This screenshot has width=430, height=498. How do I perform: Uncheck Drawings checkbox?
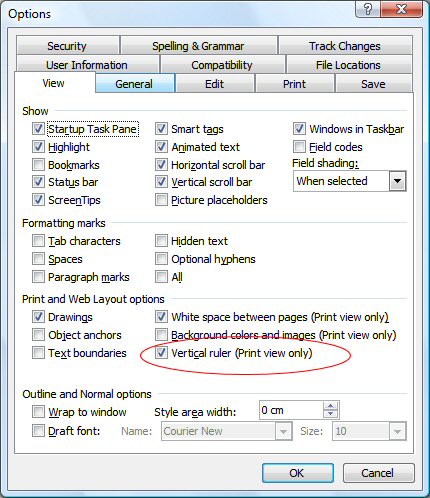38,317
